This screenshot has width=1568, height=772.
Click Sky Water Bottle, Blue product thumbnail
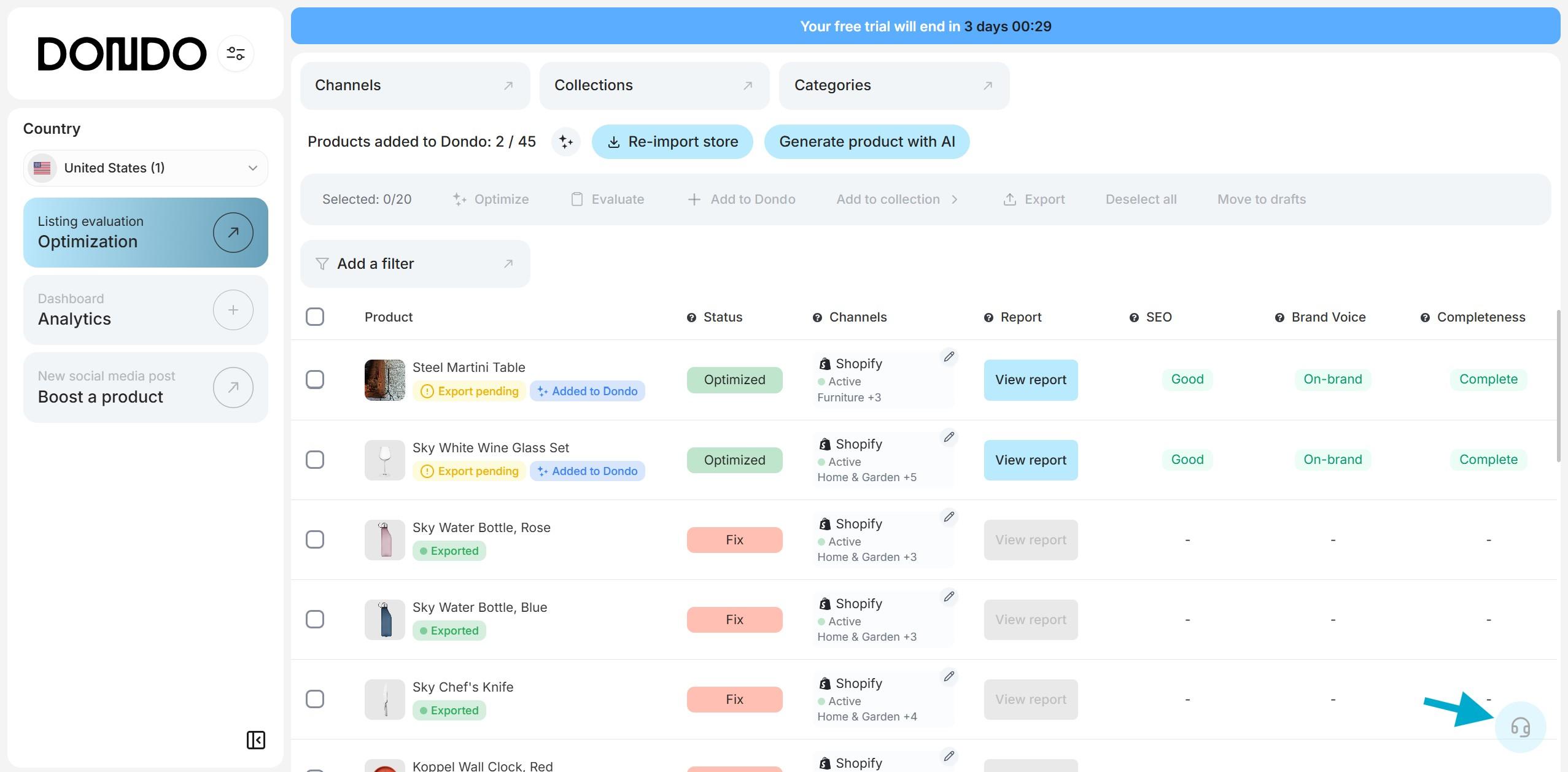click(x=385, y=620)
